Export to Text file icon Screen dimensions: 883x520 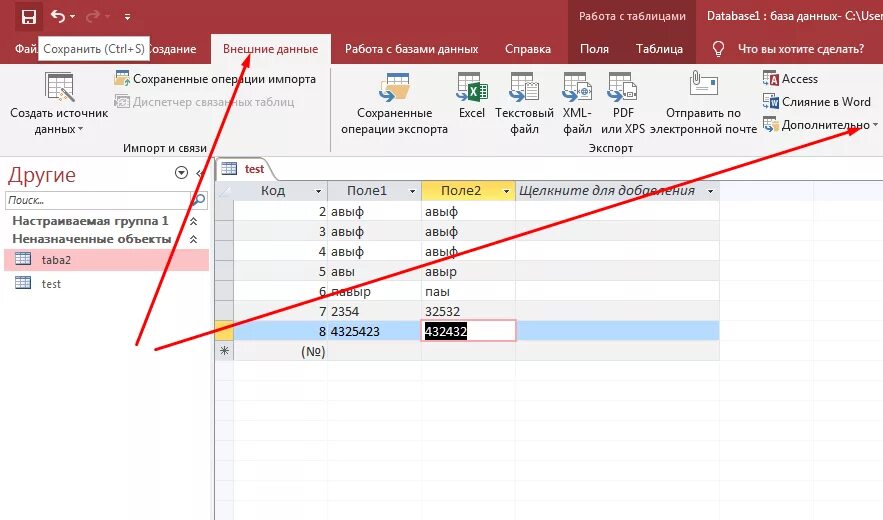pos(524,87)
